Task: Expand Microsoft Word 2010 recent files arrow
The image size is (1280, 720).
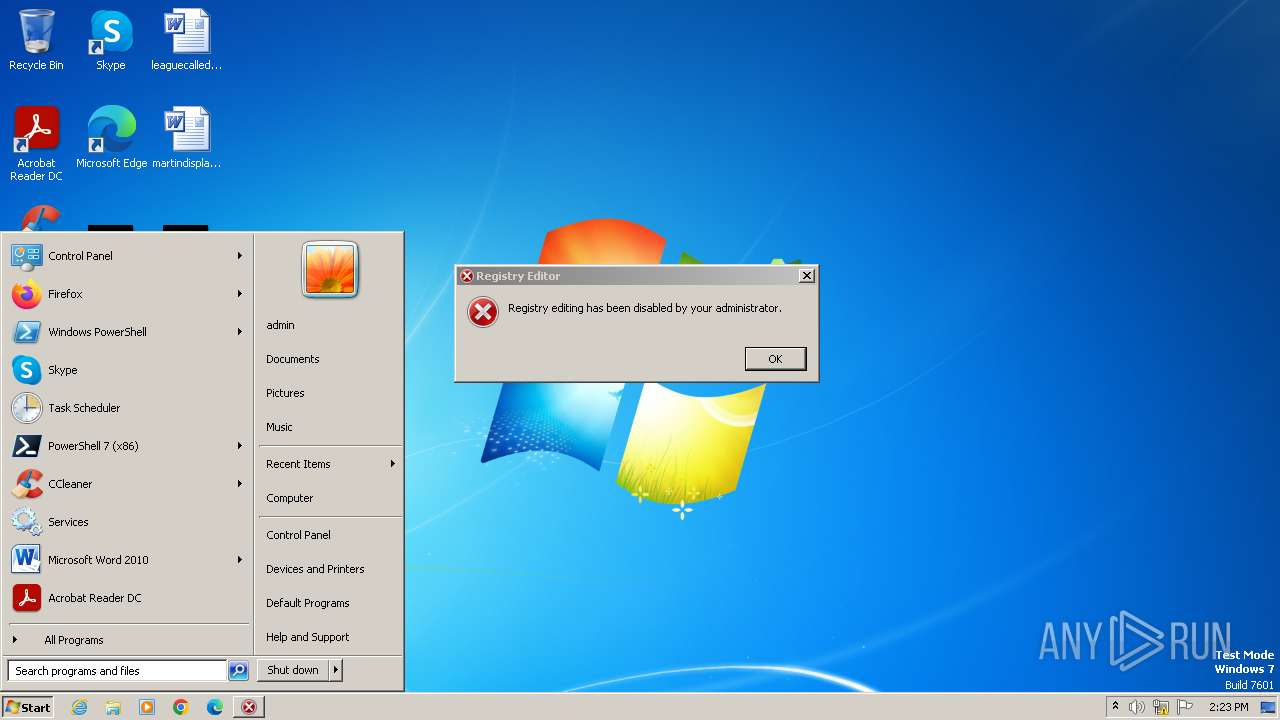Action: (240, 560)
